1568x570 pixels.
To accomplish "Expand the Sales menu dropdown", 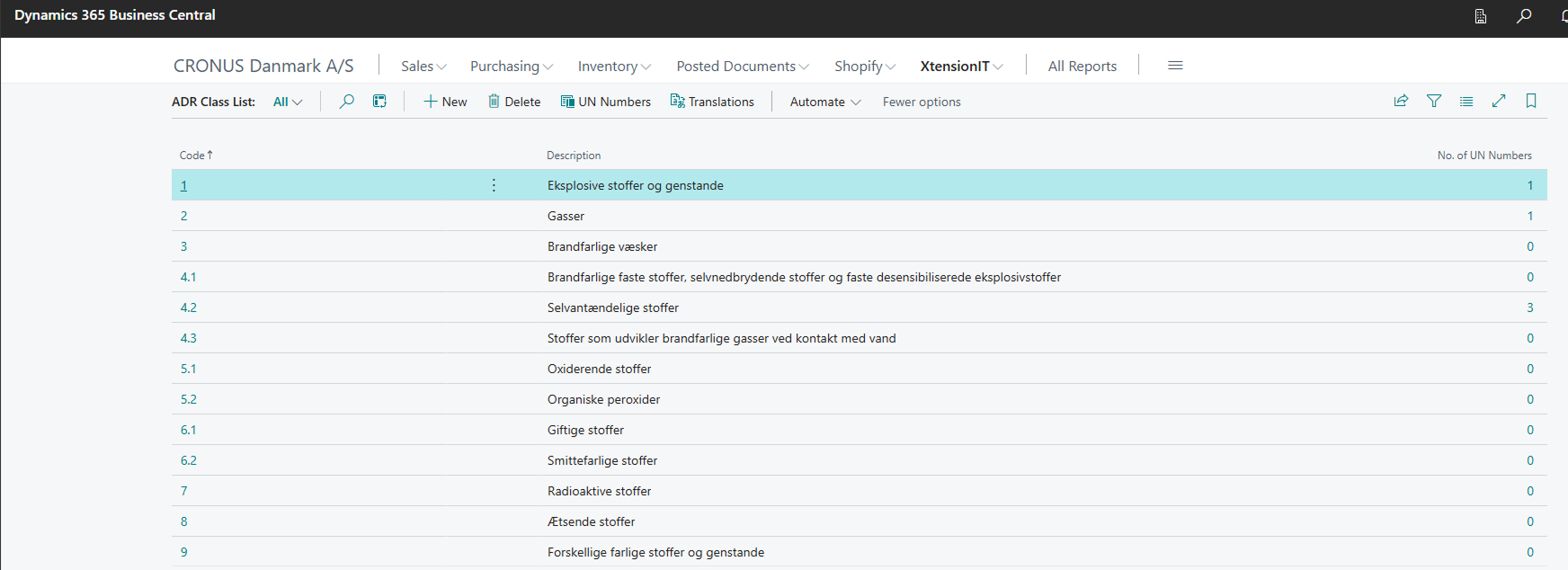I will (423, 67).
